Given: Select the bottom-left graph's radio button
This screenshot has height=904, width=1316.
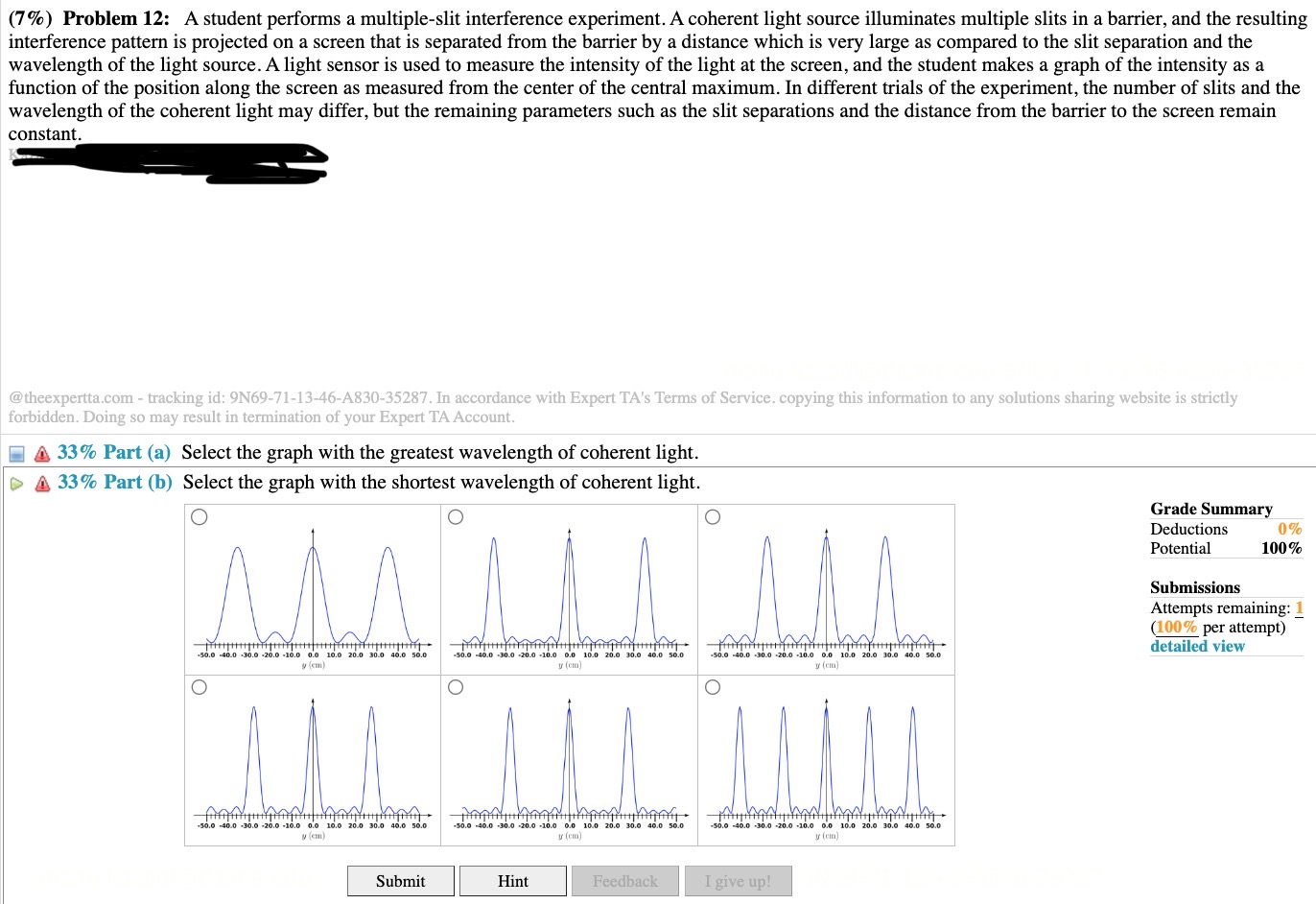Looking at the screenshot, I should tap(199, 687).
